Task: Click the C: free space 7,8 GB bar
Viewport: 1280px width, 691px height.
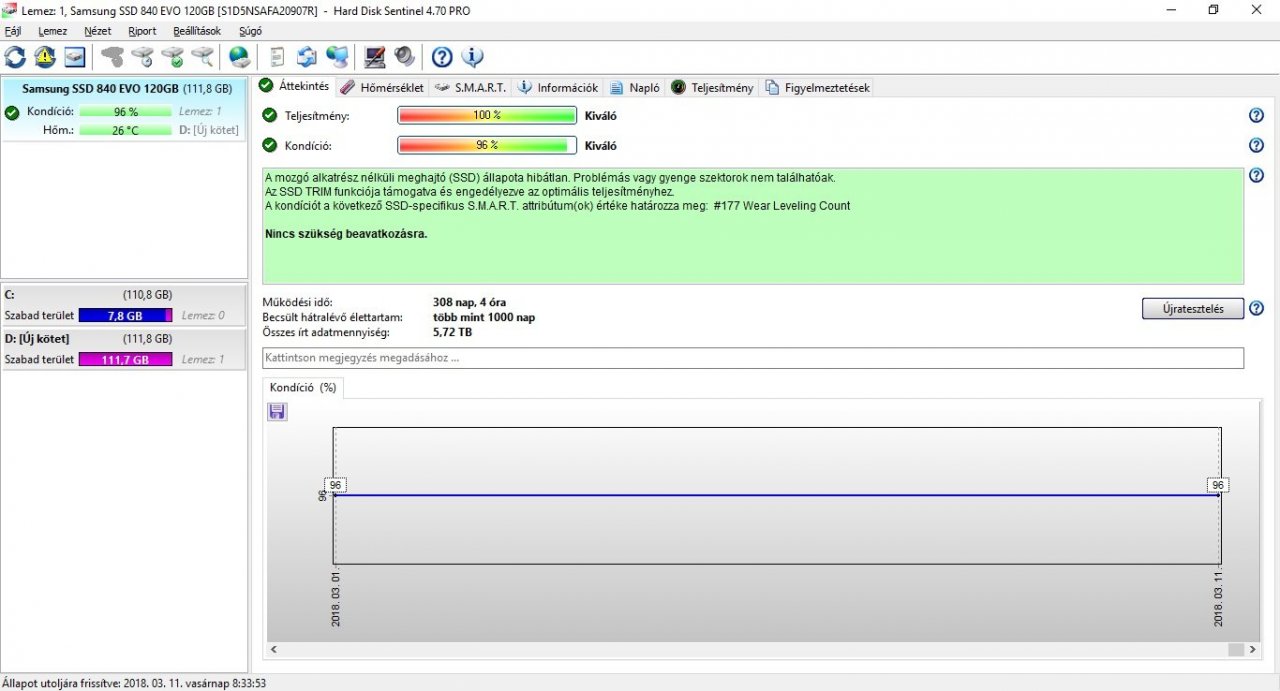Action: tap(125, 315)
